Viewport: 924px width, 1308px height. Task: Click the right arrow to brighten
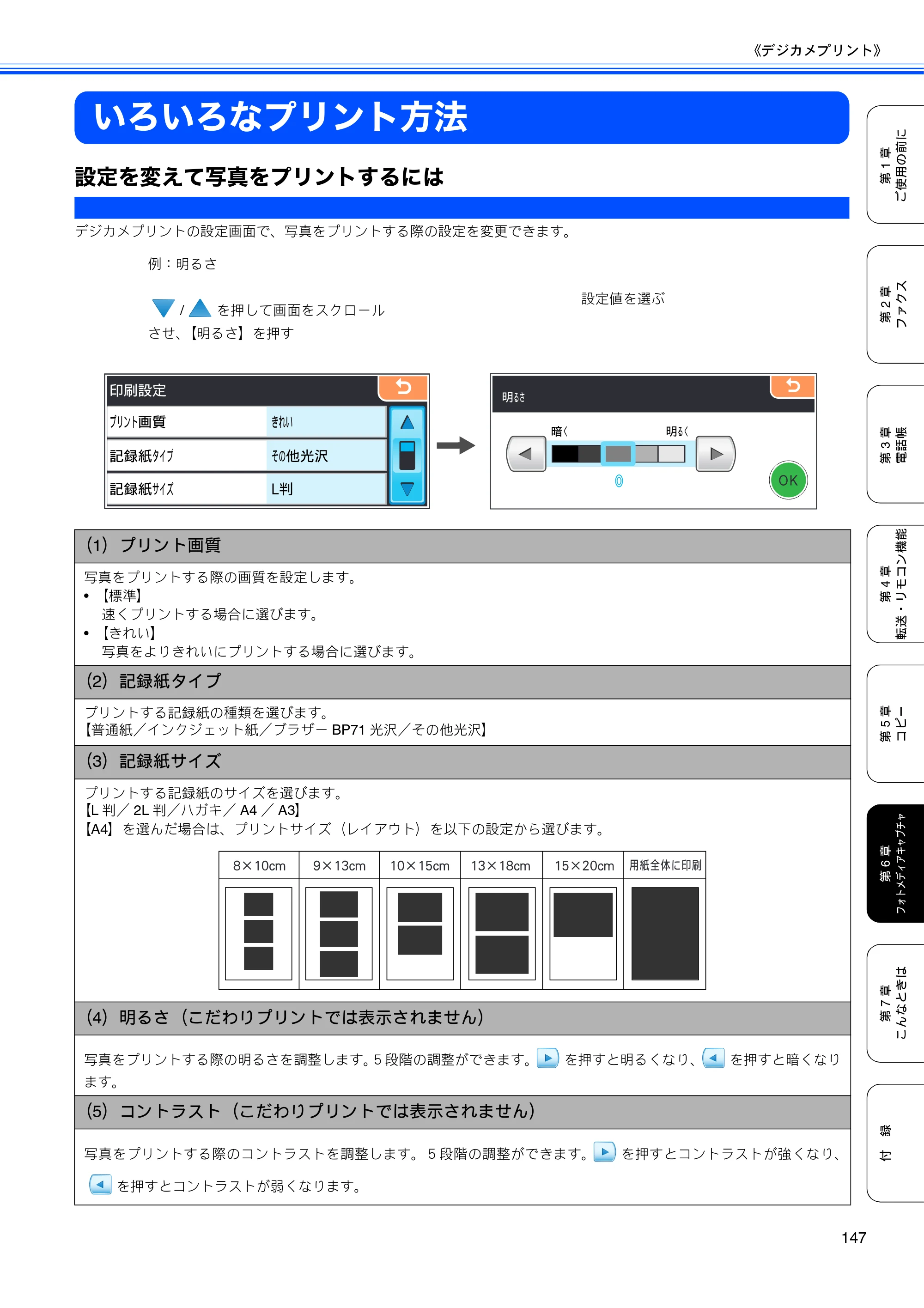(x=716, y=453)
